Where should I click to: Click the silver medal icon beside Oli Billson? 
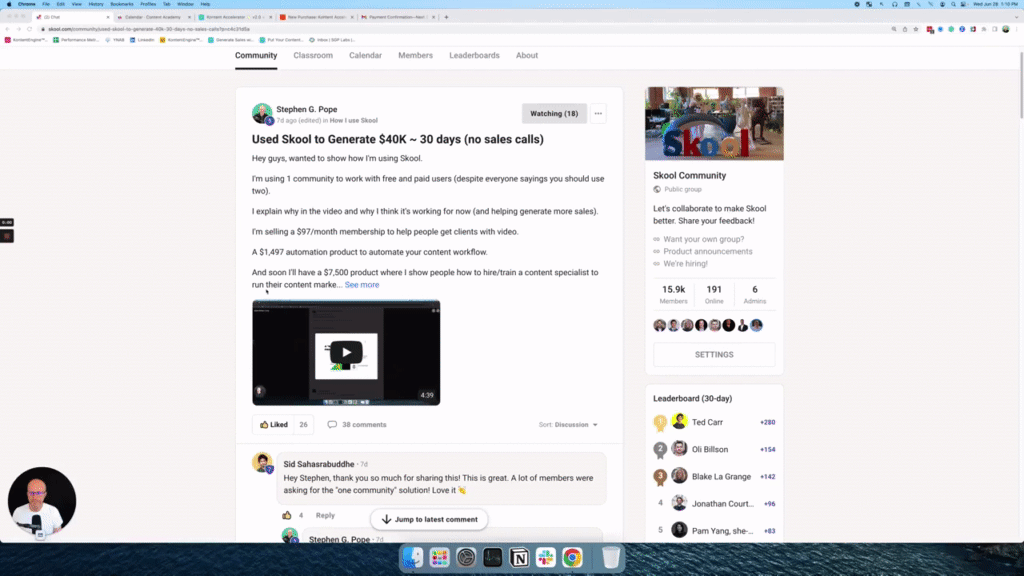click(658, 450)
